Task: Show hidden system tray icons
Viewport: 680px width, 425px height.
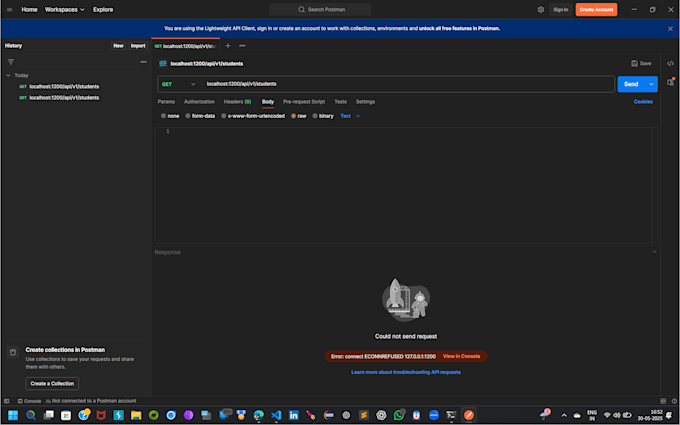Action: tap(564, 415)
